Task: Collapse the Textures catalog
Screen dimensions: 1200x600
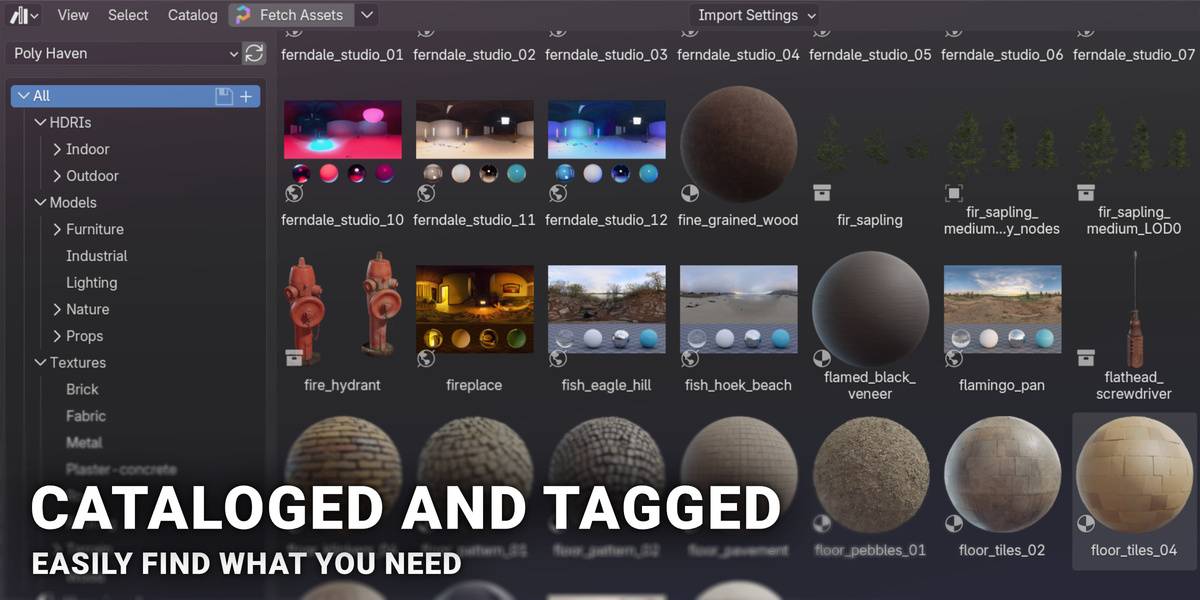Action: coord(40,363)
